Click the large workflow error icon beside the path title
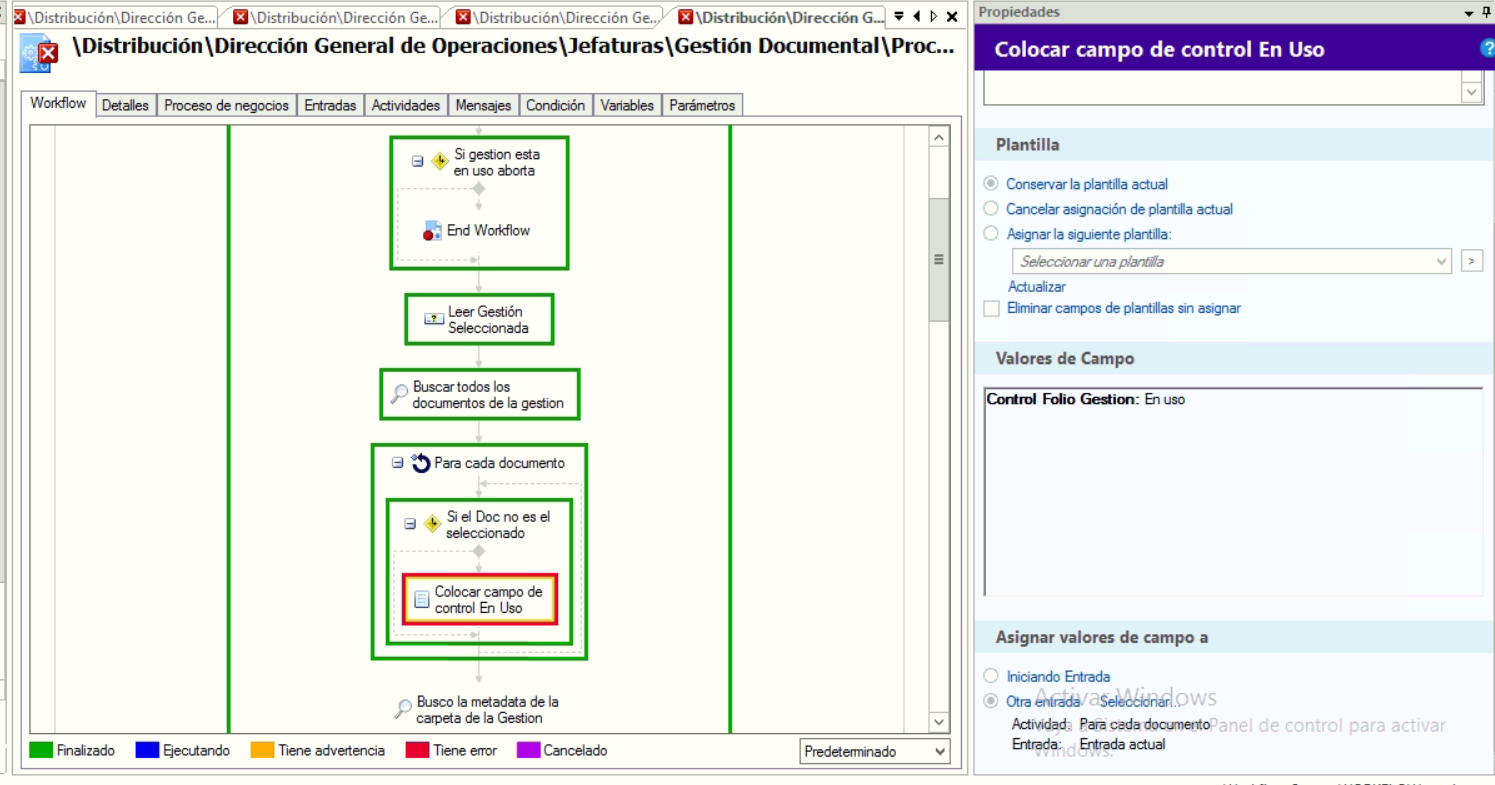This screenshot has width=1495, height=785. [40, 52]
